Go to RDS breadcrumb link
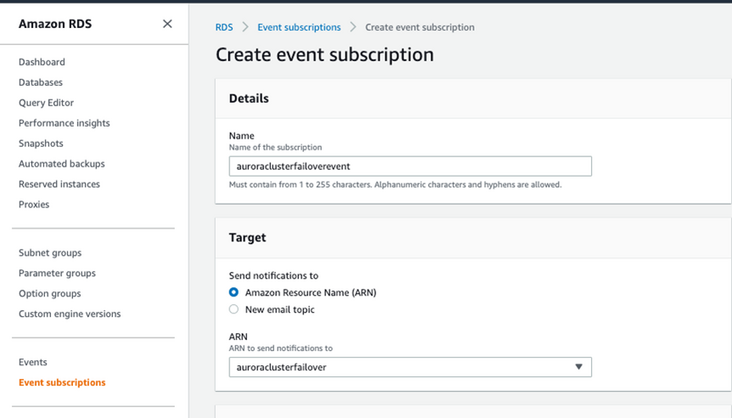Viewport: 732px width, 418px height. 224,27
